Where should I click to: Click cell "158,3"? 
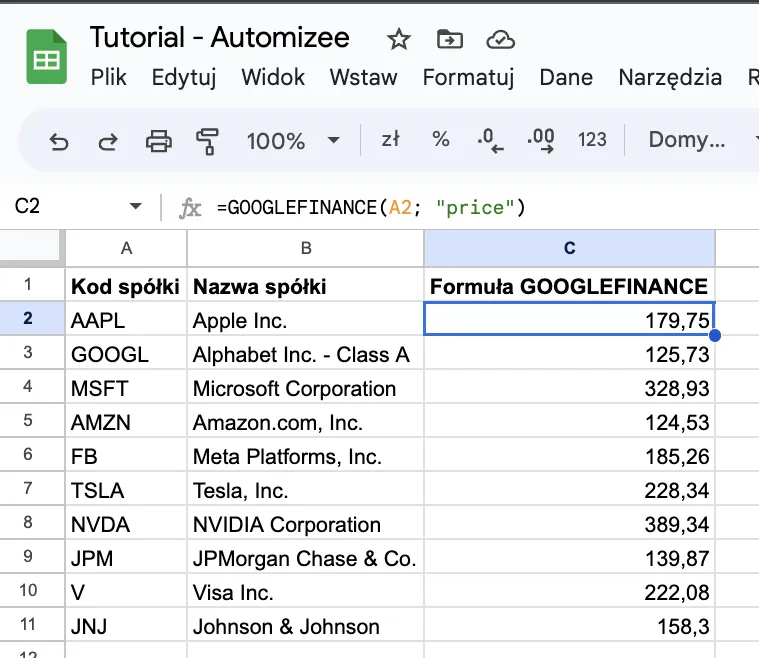[x=570, y=624]
